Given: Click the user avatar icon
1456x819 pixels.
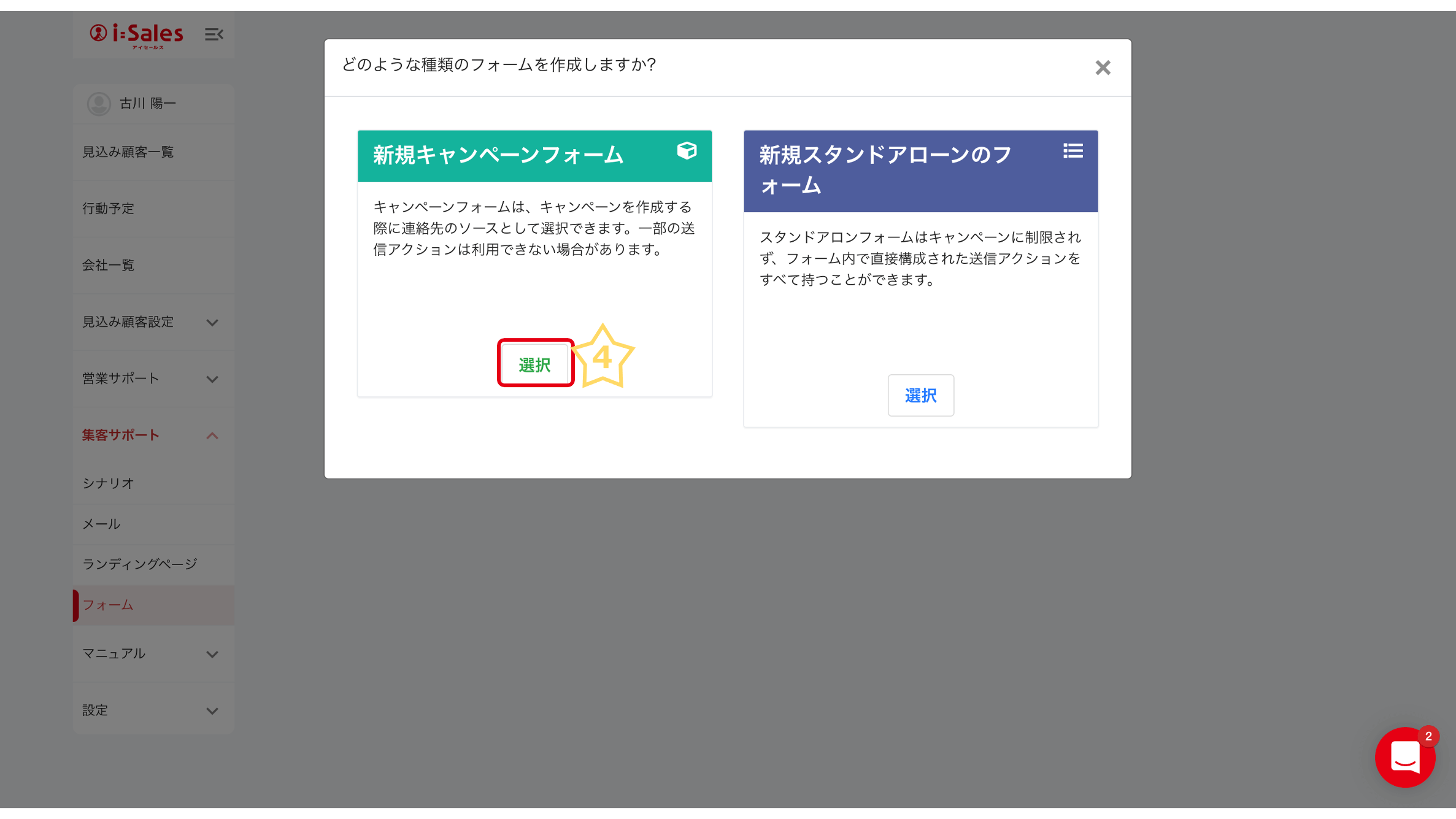Looking at the screenshot, I should pyautogui.click(x=99, y=104).
